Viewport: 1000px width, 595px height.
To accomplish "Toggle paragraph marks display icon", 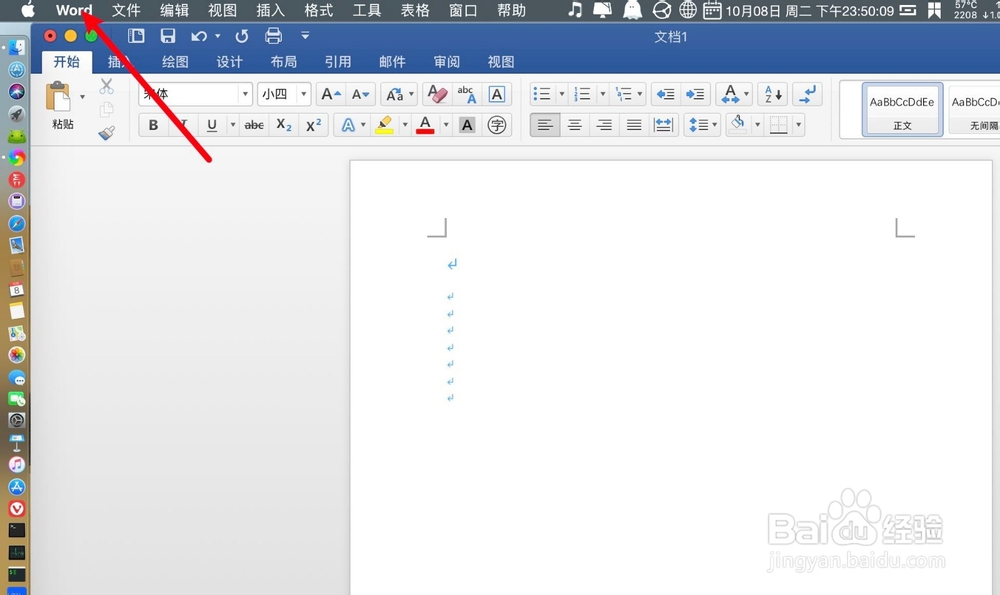I will [807, 94].
